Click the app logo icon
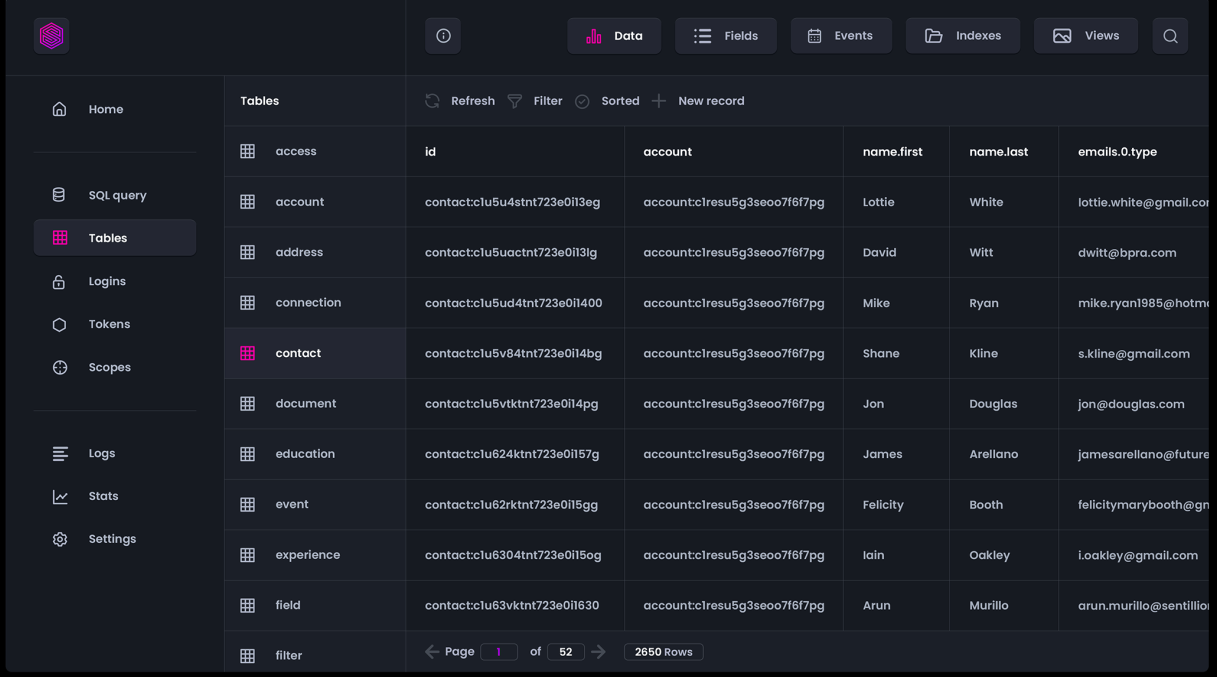Viewport: 1217px width, 677px height. pyautogui.click(x=51, y=36)
